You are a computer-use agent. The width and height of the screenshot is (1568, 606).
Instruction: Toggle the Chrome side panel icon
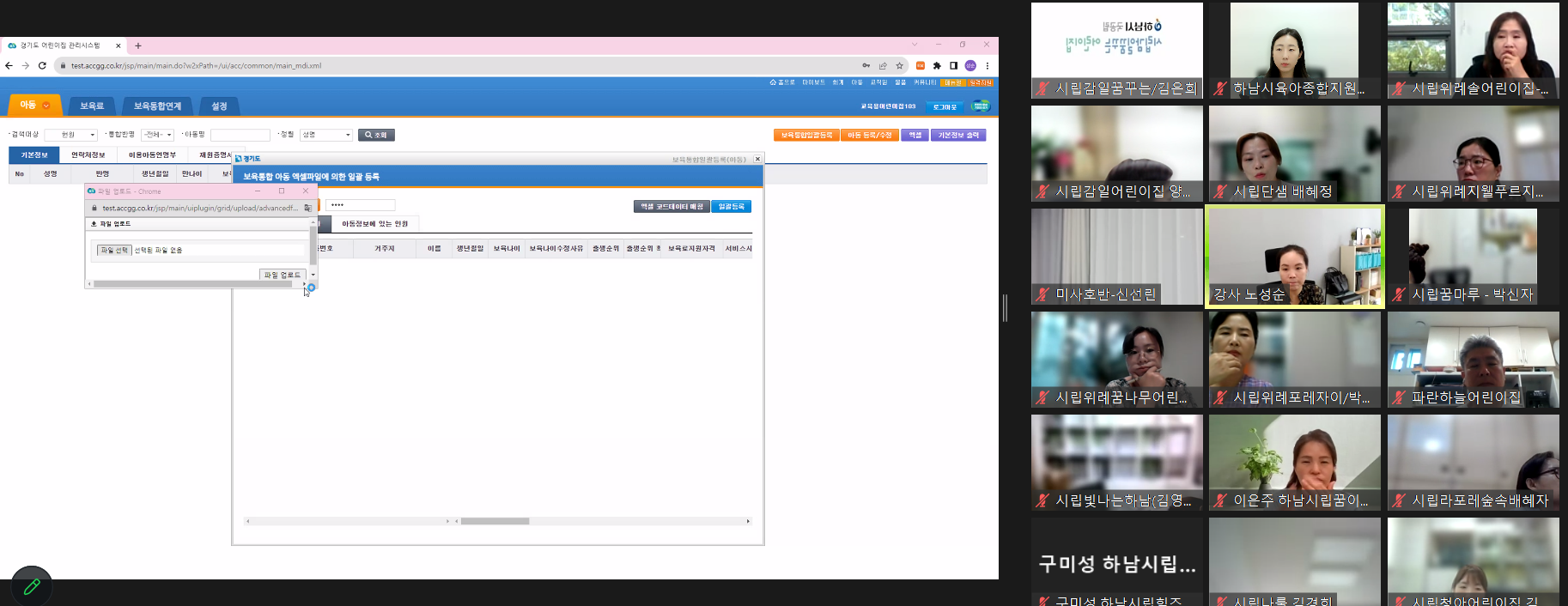[x=953, y=65]
